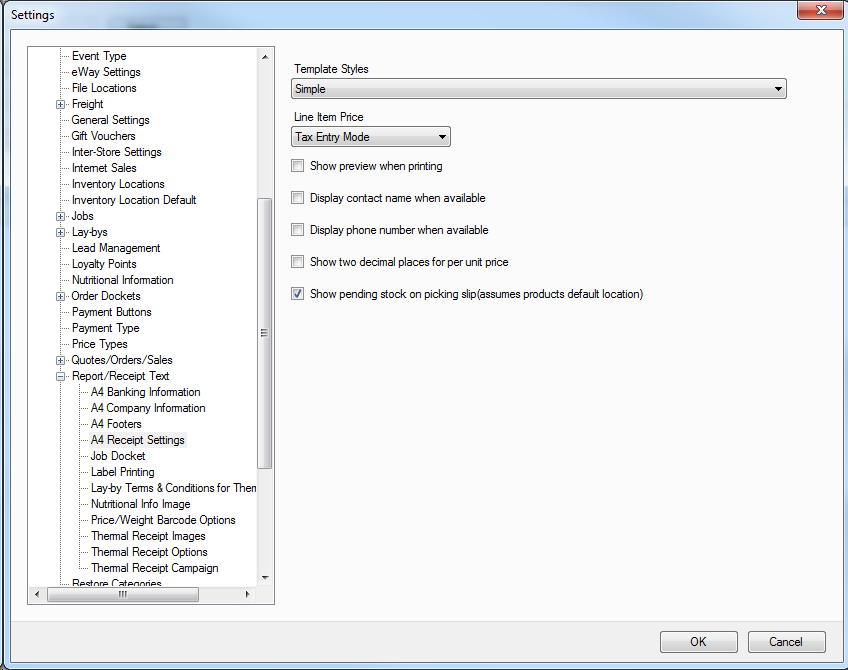Click the tree's horizontal scrollbar thumb
The width and height of the screenshot is (848, 670).
[x=122, y=594]
